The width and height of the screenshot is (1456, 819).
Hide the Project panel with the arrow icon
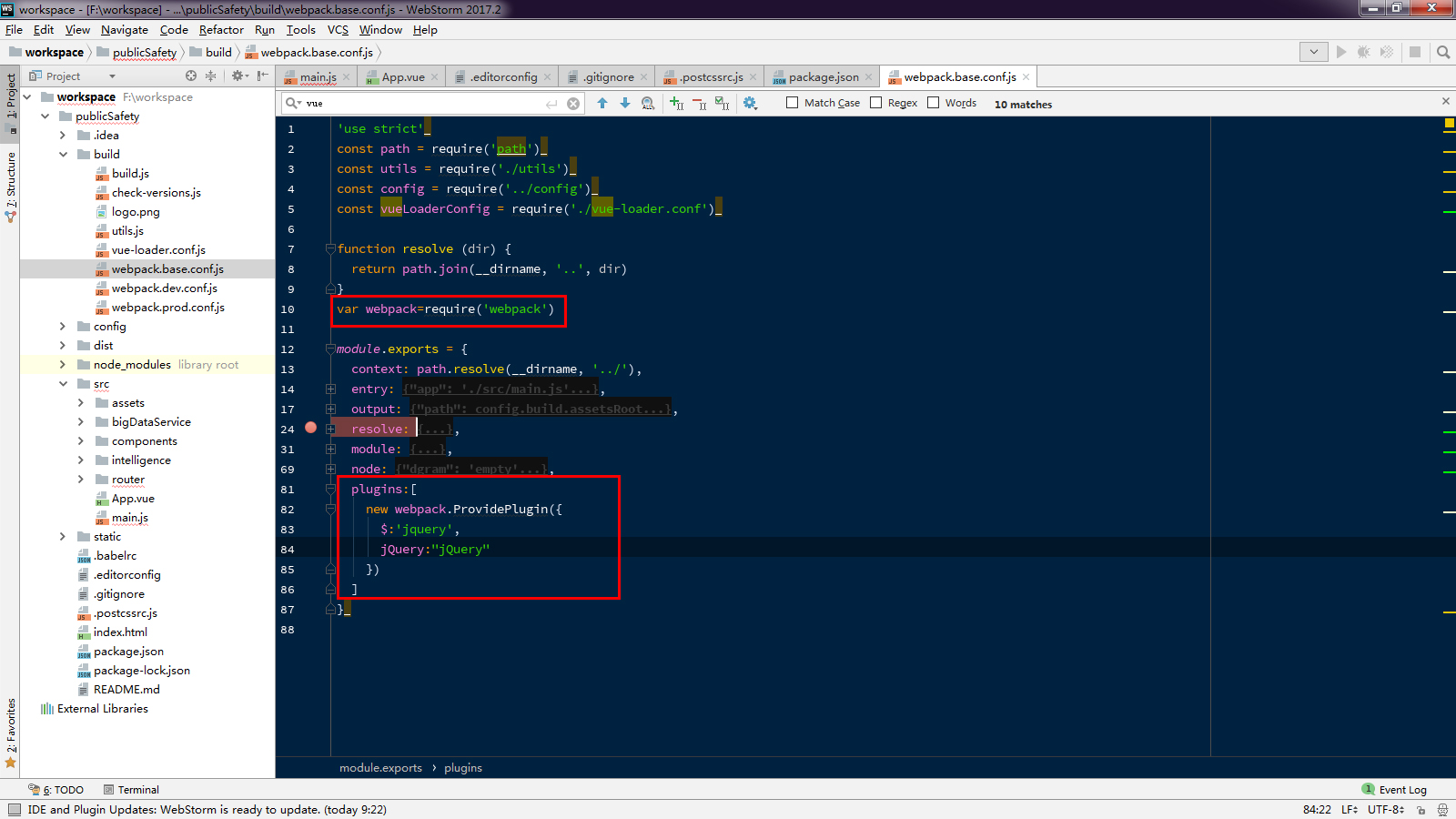click(263, 76)
